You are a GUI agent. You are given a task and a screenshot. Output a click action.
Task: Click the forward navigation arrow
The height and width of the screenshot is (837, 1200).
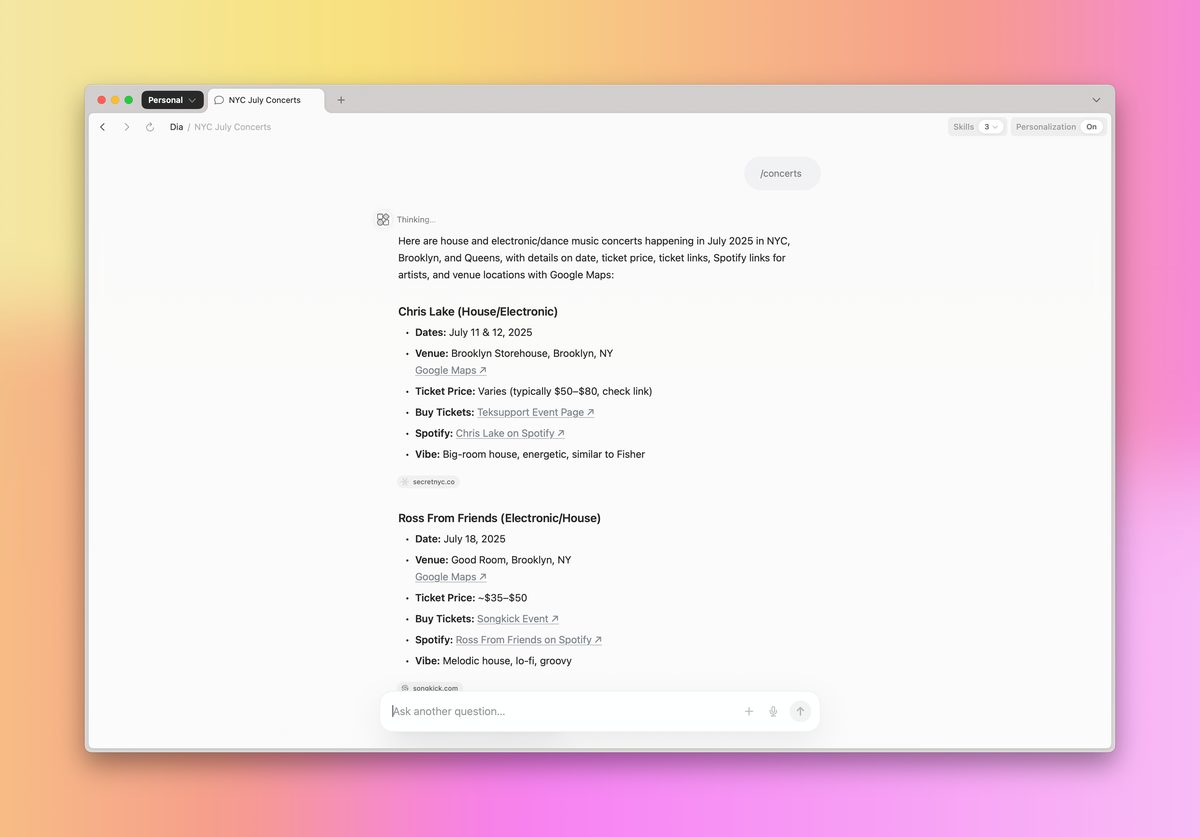tap(126, 127)
